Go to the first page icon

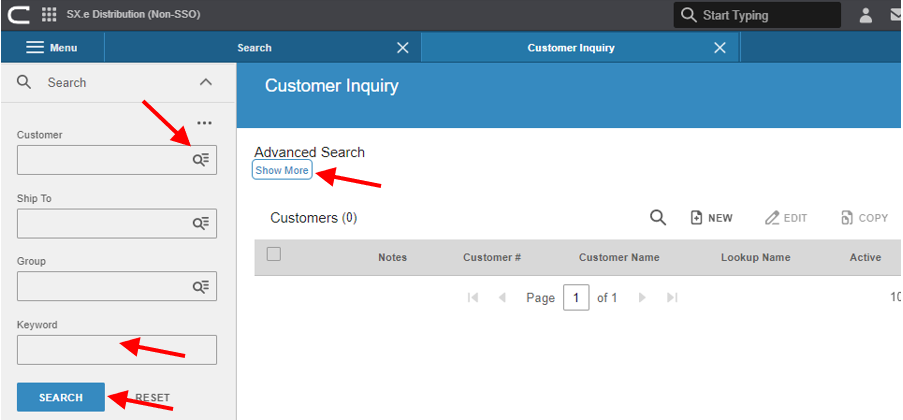click(x=473, y=297)
